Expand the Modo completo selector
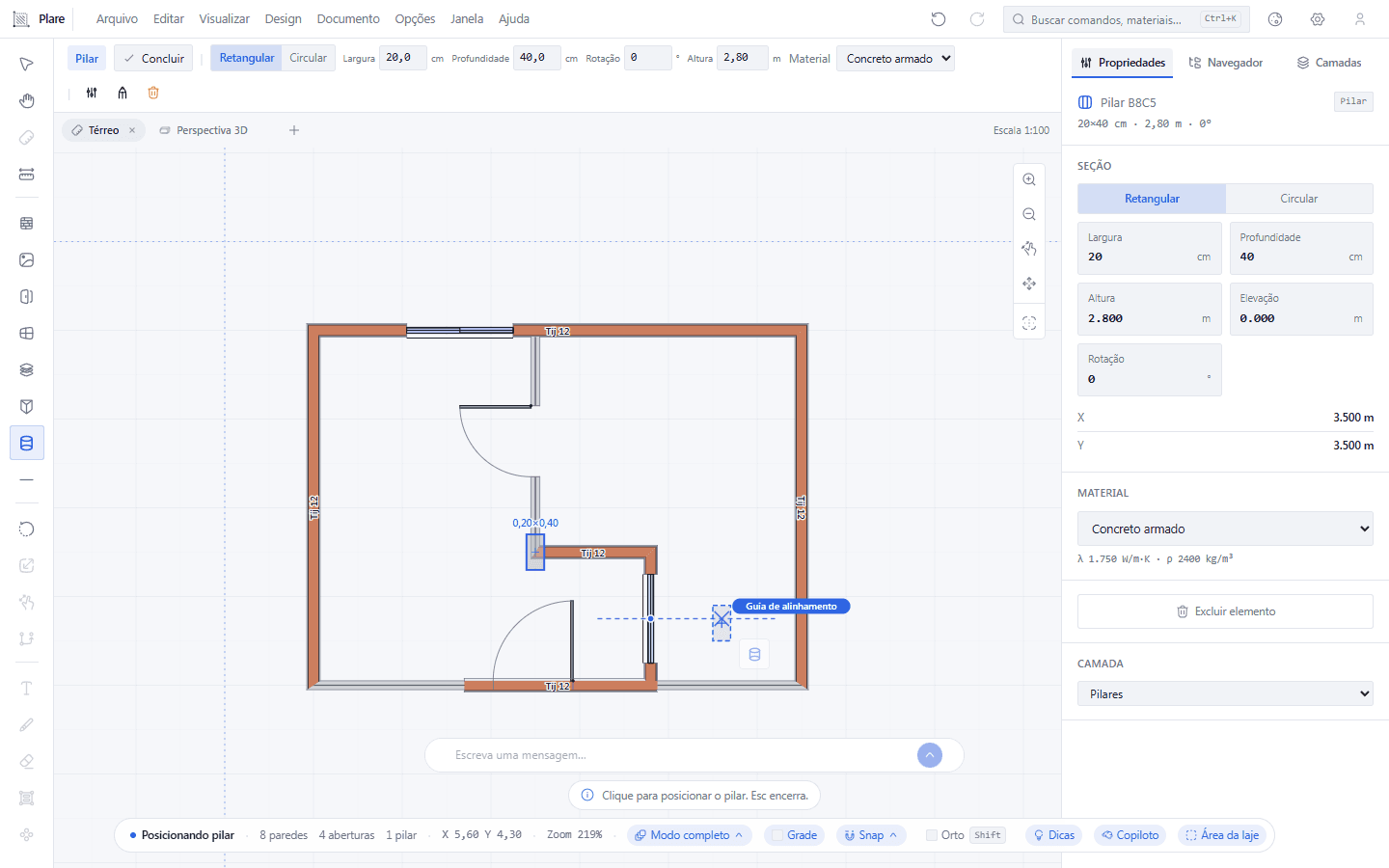Screen dimensions: 1389x868 [x=689, y=835]
